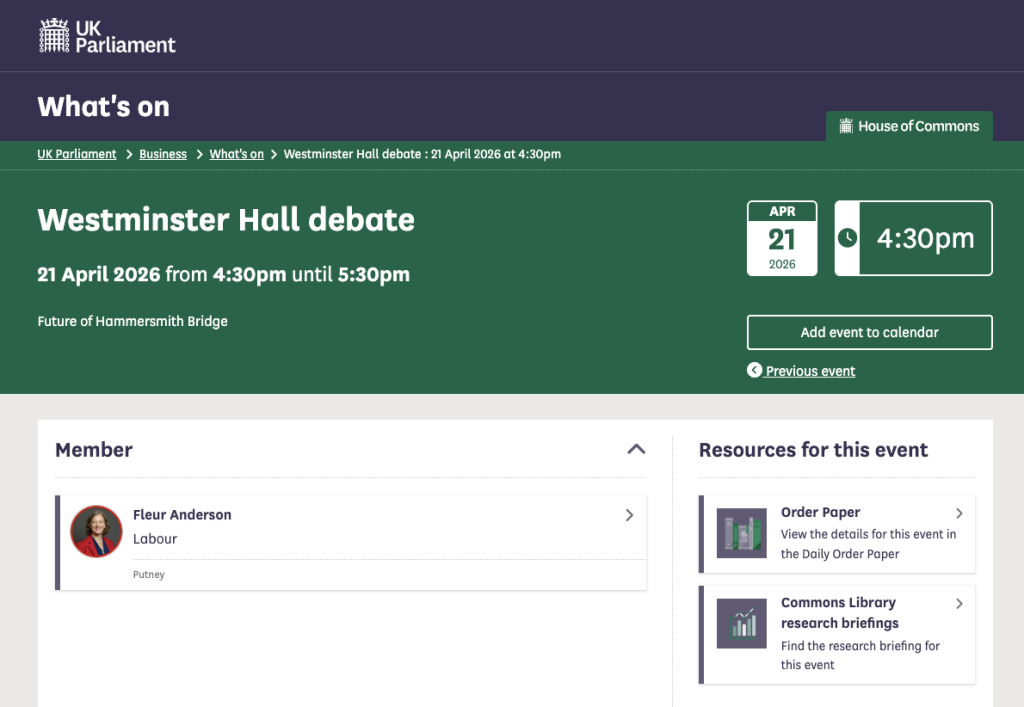Screen dimensions: 1024x707
Task: Collapse the Member section
Action: coord(637,450)
